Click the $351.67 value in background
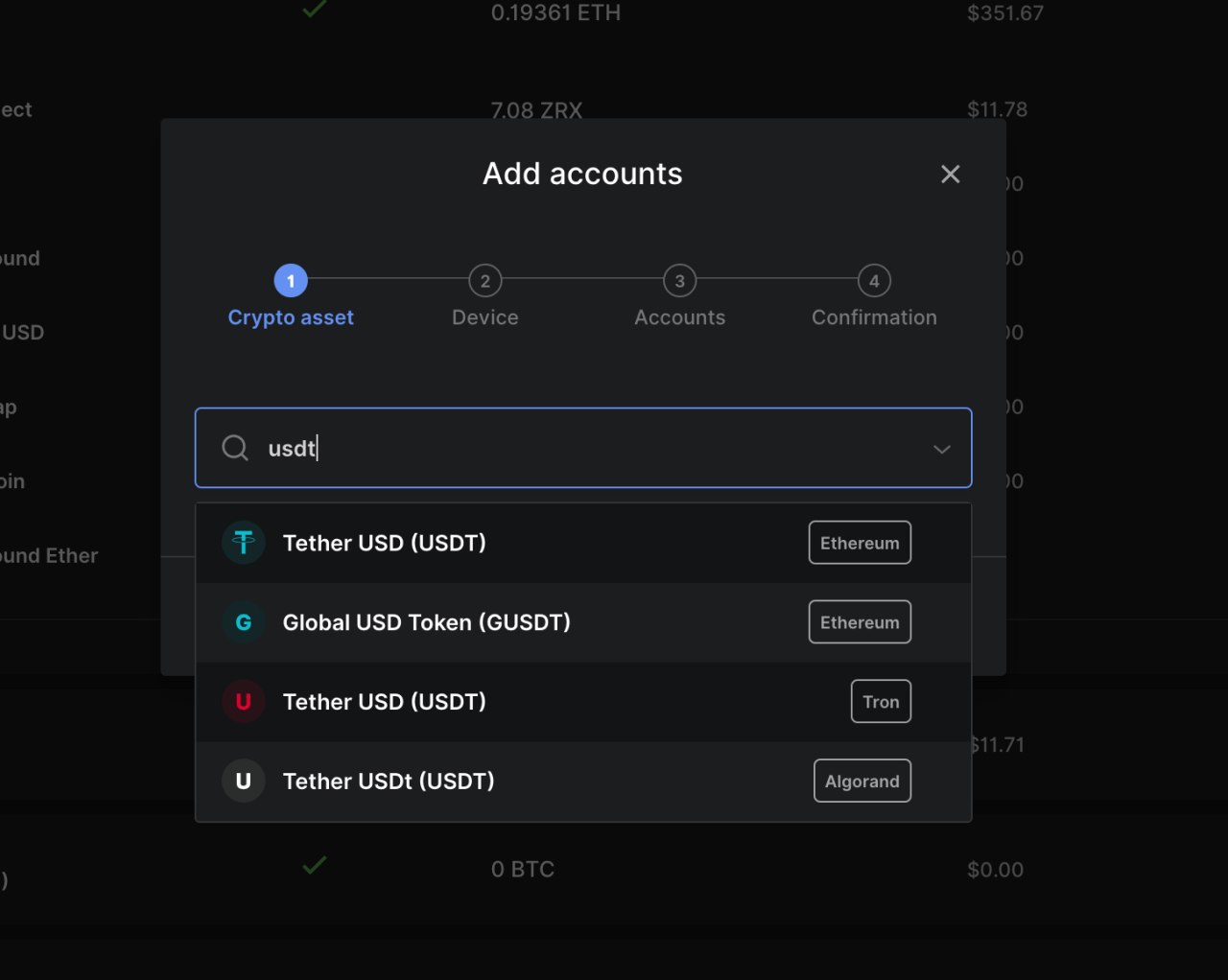Image resolution: width=1228 pixels, height=980 pixels. 1005,12
